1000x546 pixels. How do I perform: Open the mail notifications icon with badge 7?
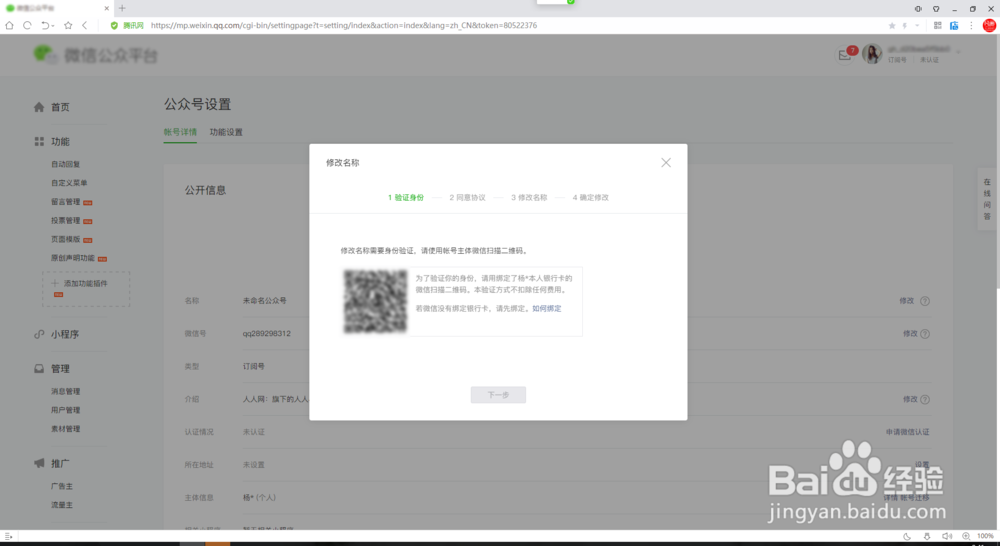[846, 55]
